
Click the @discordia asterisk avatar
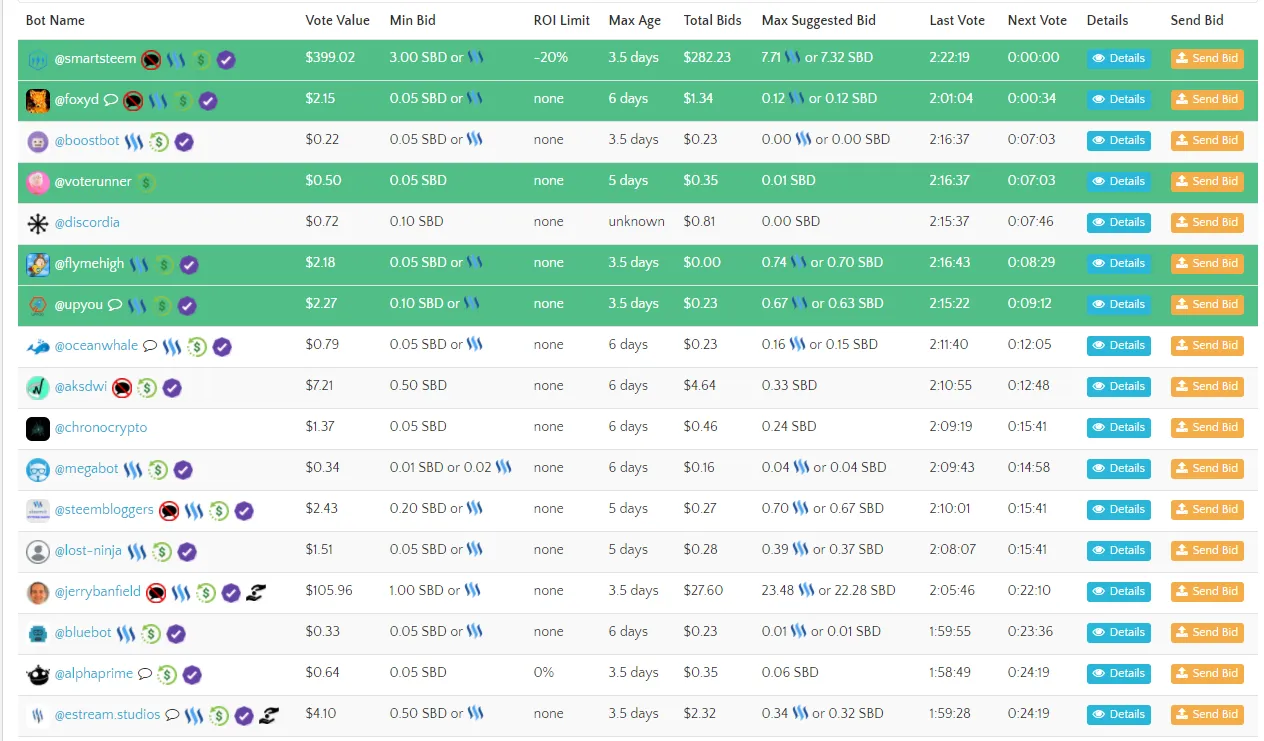tap(38, 223)
